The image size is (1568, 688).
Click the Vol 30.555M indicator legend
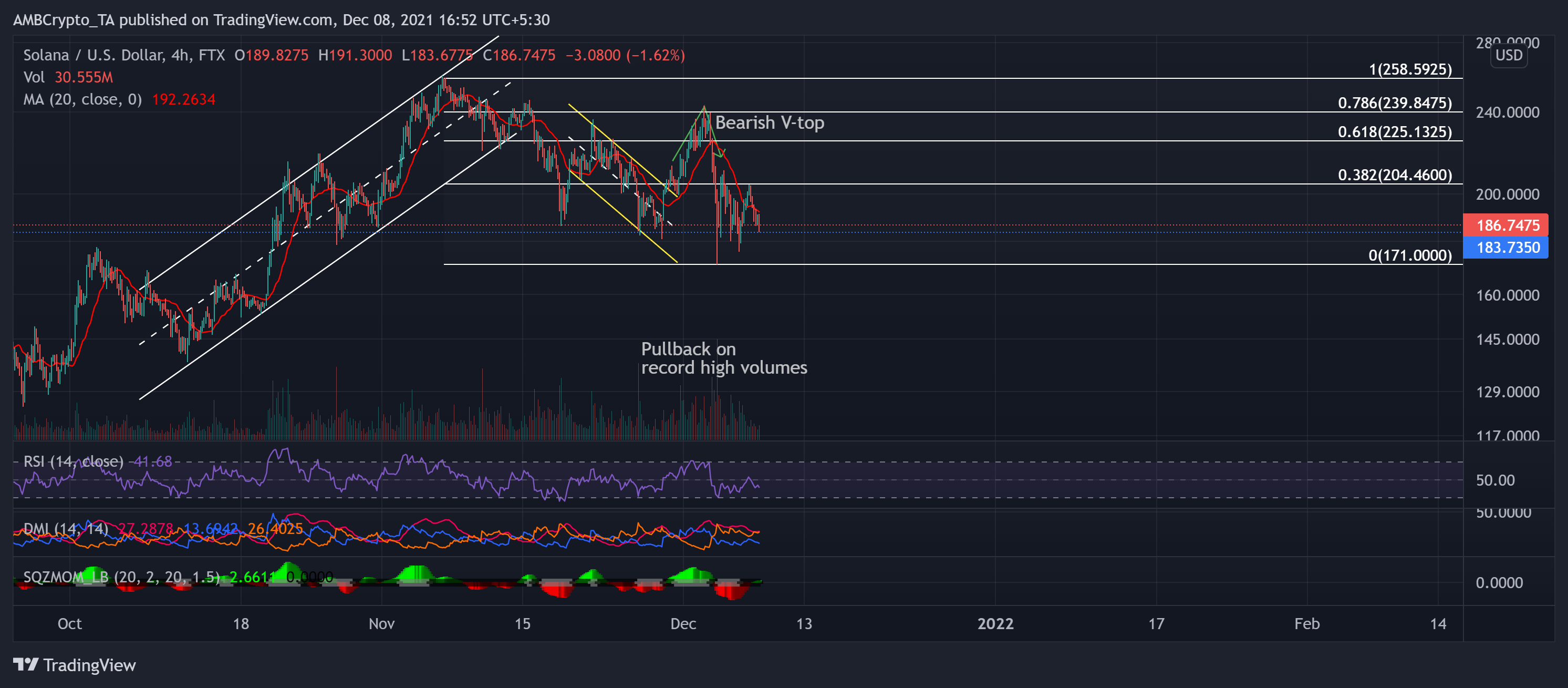pyautogui.click(x=68, y=77)
